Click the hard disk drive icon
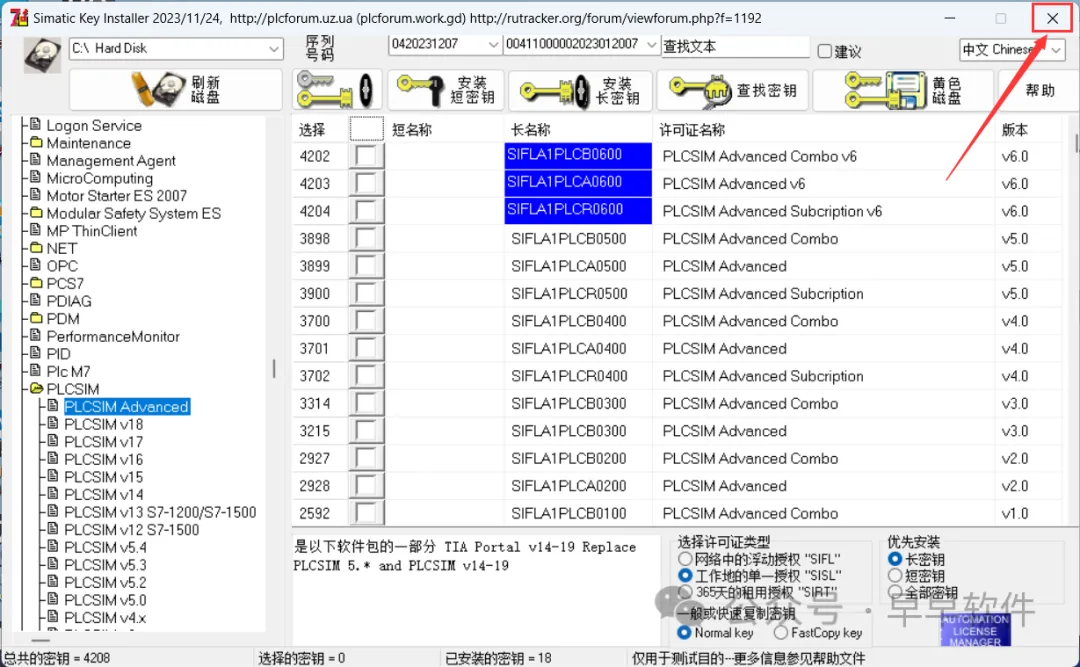 point(42,56)
